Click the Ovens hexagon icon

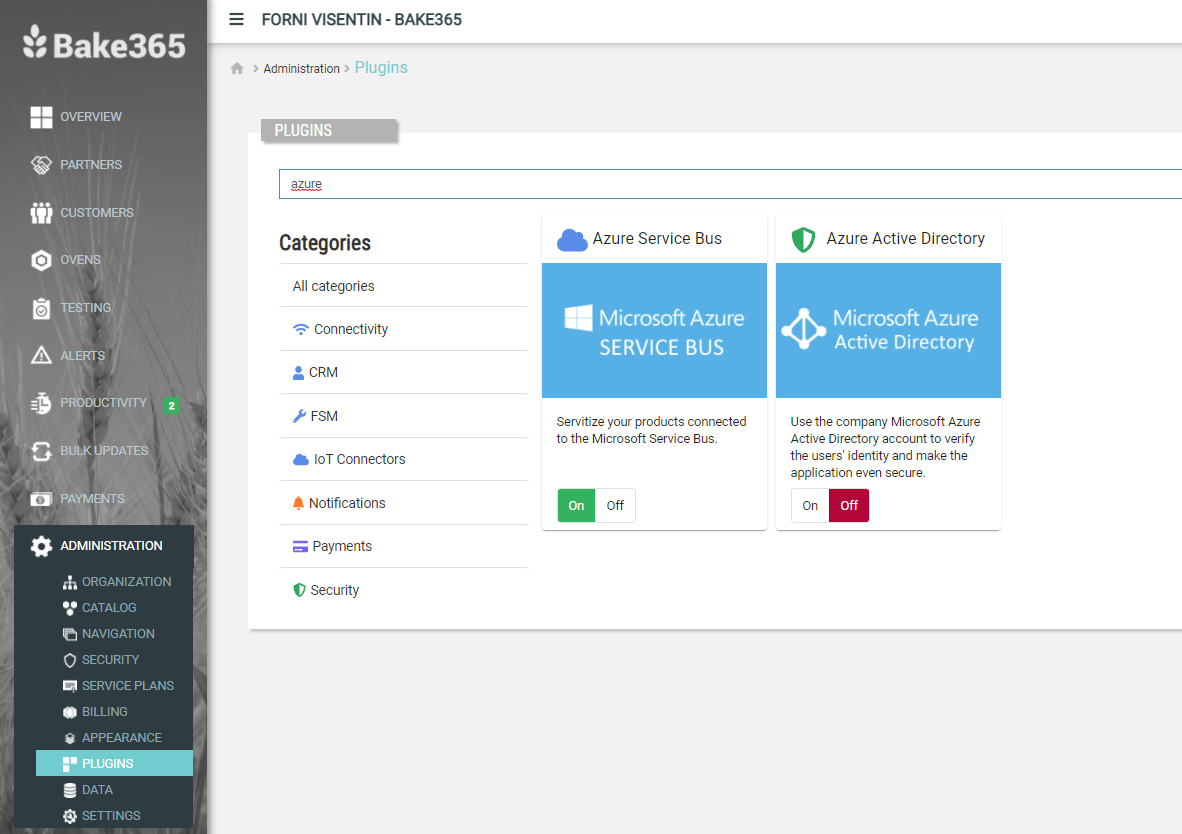coord(41,260)
